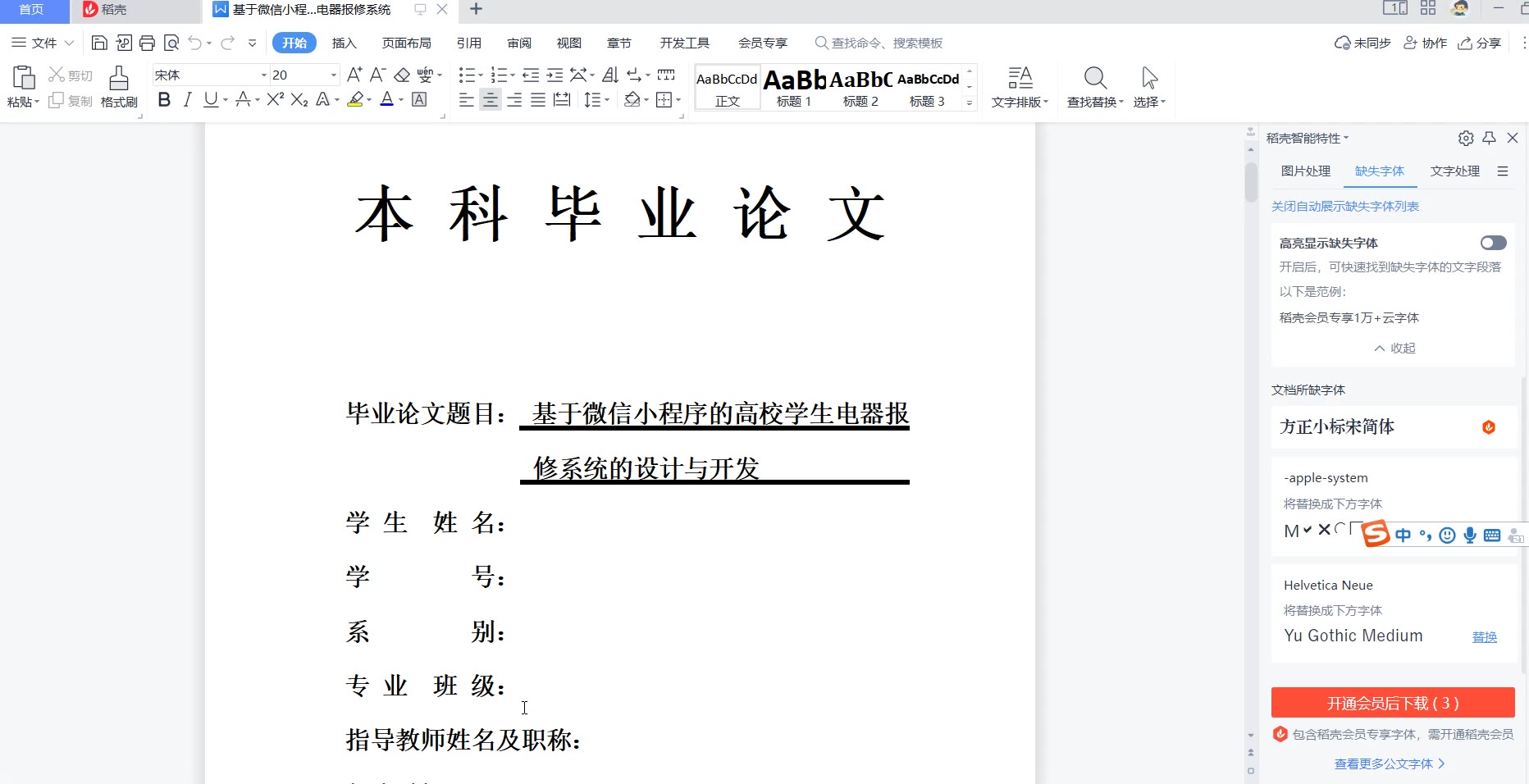Toggle Bold formatting
The height and width of the screenshot is (784, 1529).
coord(164,99)
